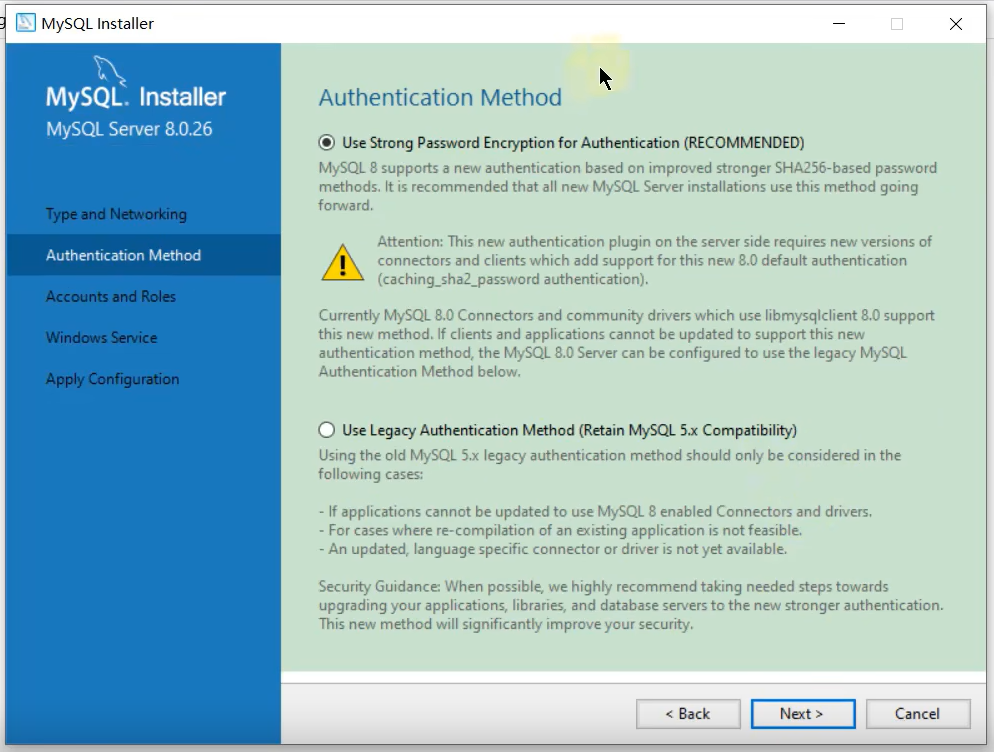Click the MySQL dolphin logo in sidebar

click(x=109, y=72)
